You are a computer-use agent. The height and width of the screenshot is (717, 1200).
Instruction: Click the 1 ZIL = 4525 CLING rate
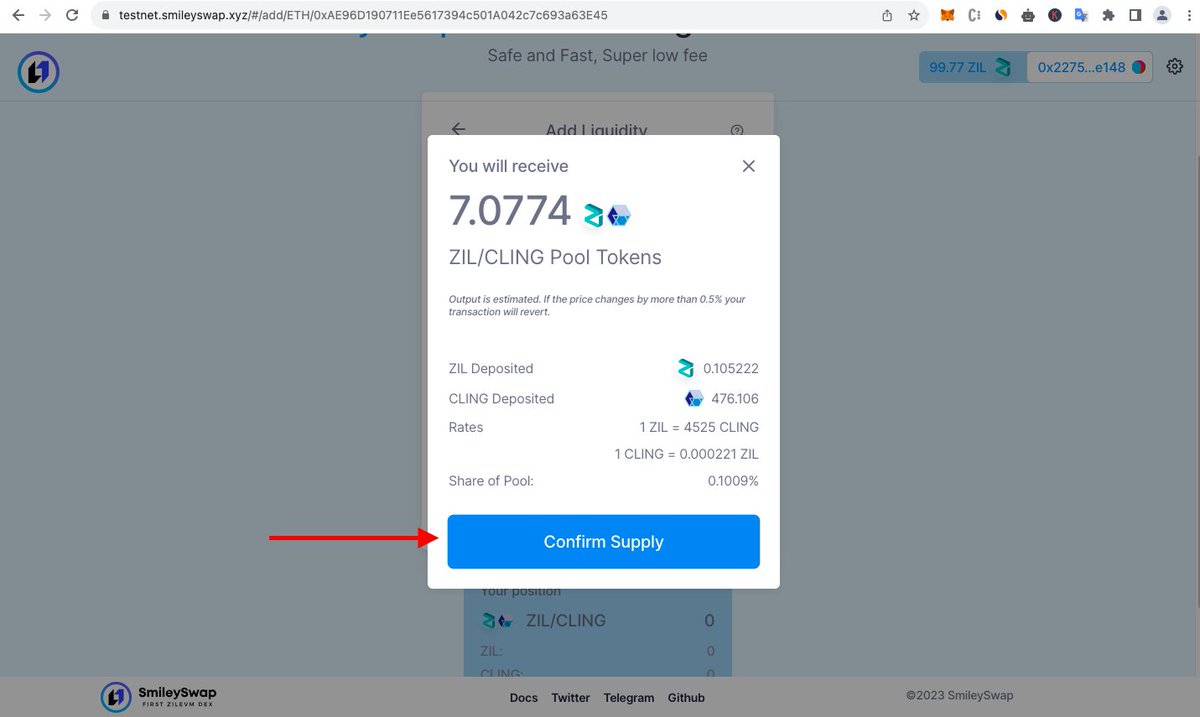pyautogui.click(x=699, y=427)
